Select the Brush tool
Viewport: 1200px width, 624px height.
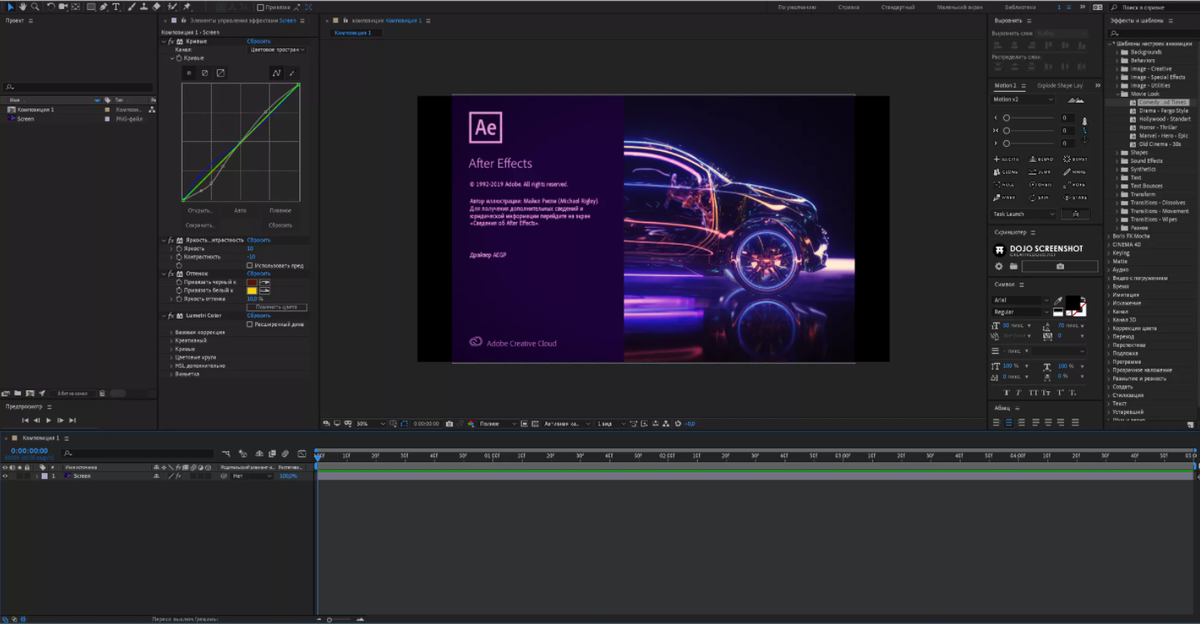pos(131,6)
